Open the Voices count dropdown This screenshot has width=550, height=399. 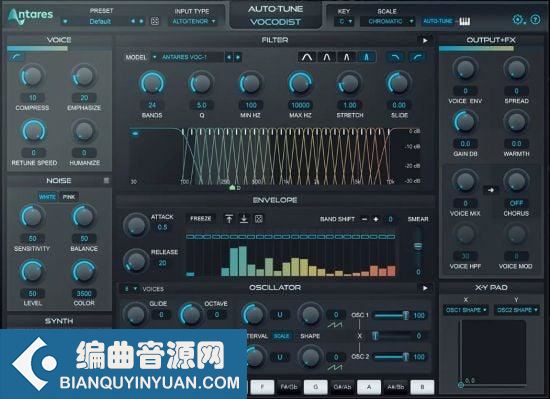tap(130, 289)
